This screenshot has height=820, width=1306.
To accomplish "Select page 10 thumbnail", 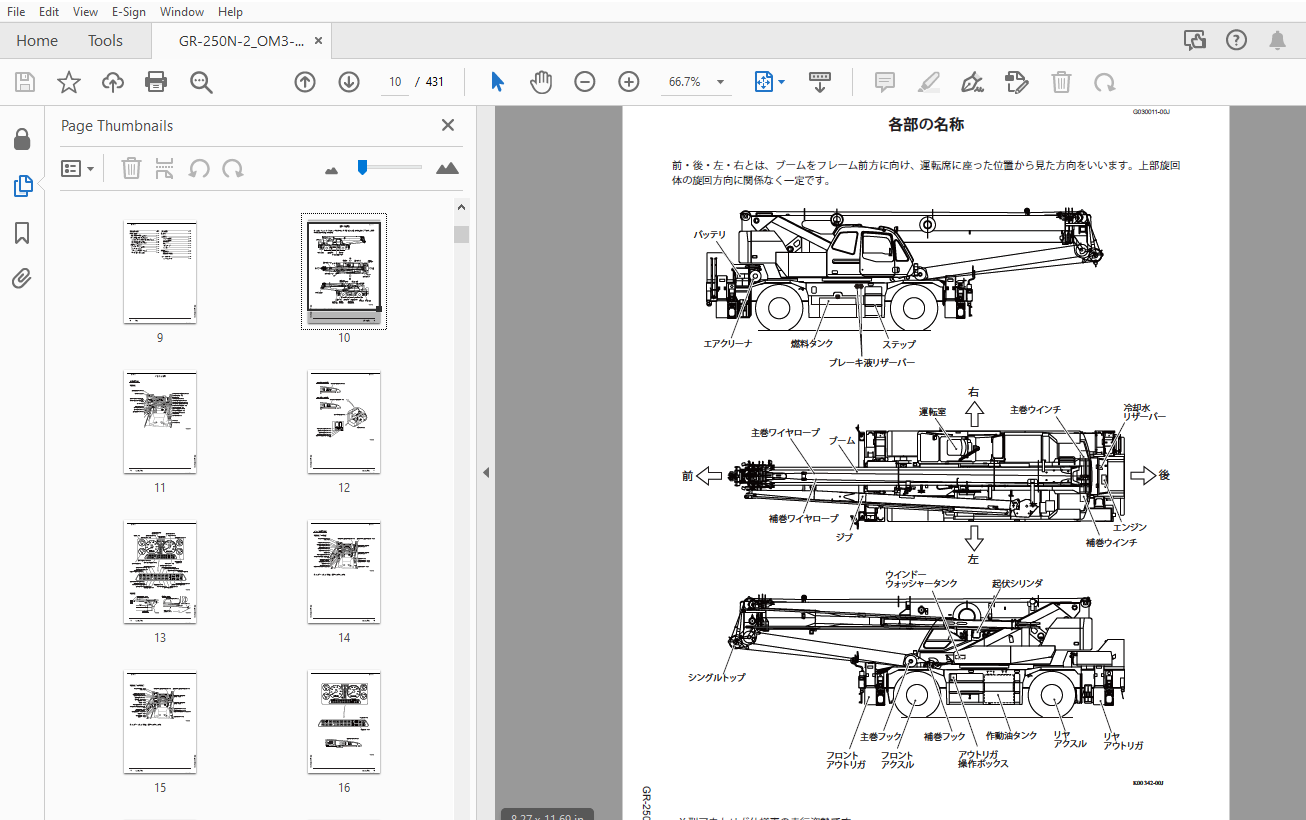I will coord(344,272).
